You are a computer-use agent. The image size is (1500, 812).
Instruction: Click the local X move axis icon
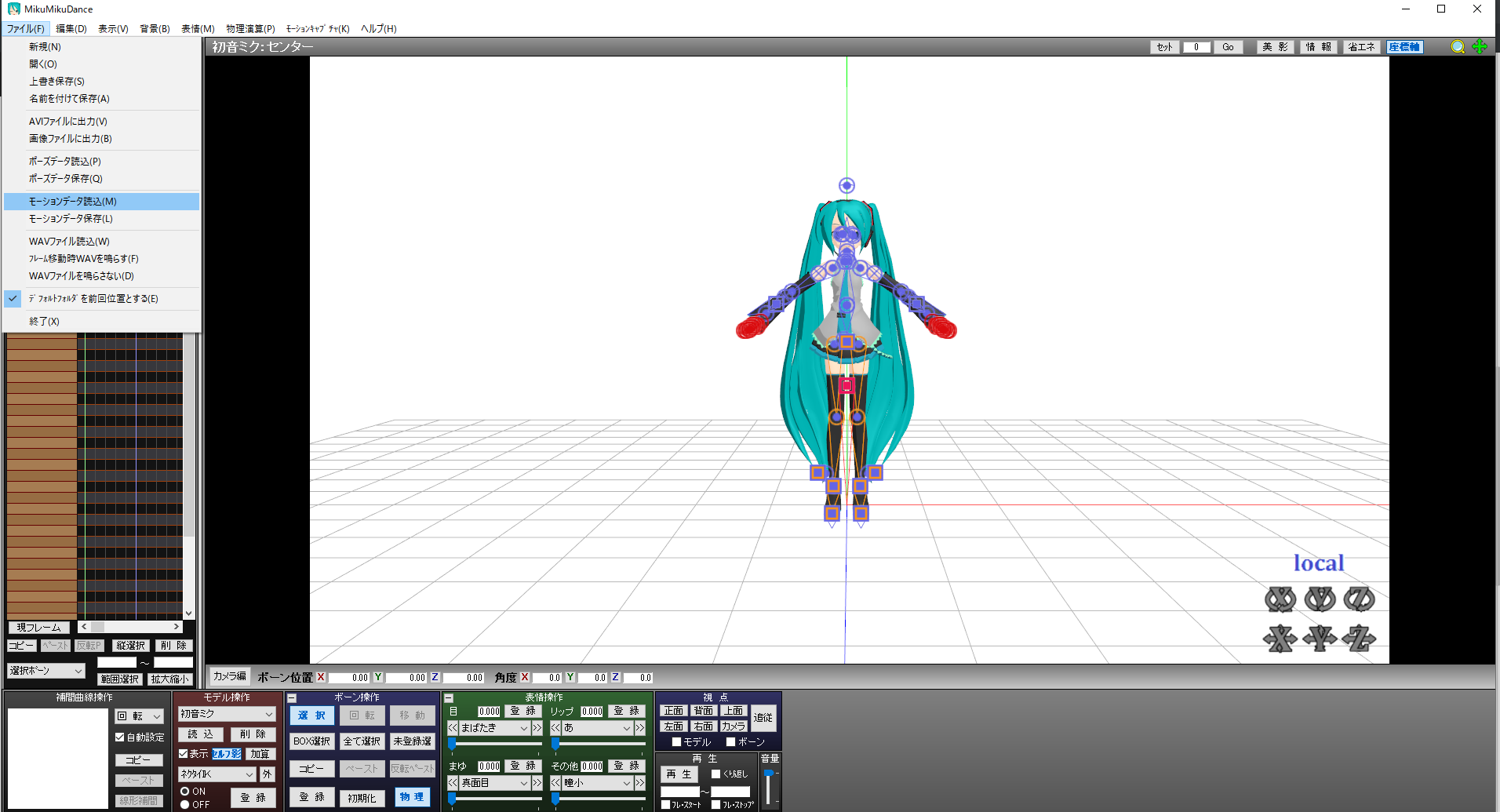click(1280, 639)
